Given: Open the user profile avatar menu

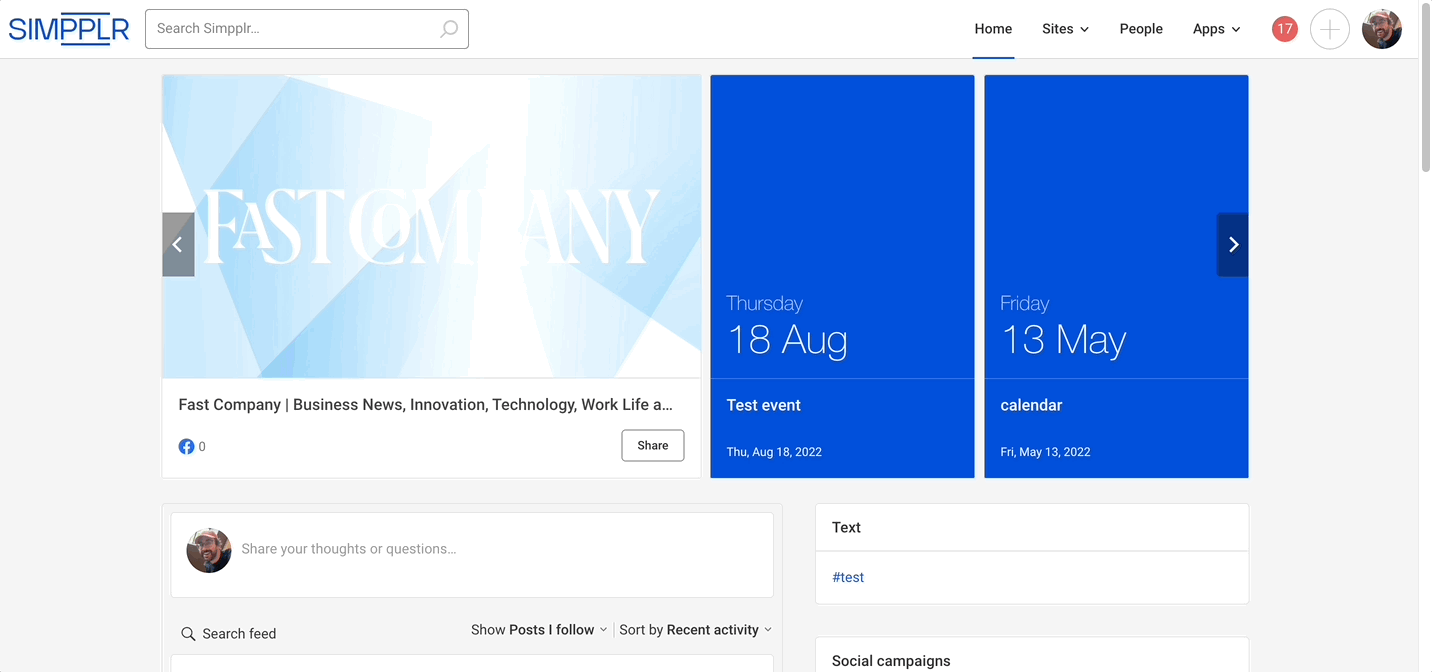Looking at the screenshot, I should click(x=1382, y=29).
